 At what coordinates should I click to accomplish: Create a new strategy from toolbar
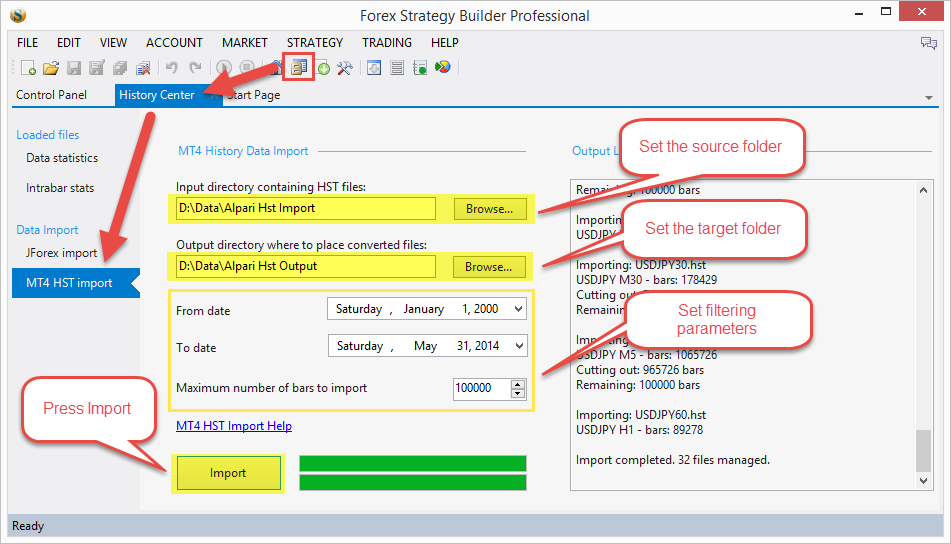[29, 67]
